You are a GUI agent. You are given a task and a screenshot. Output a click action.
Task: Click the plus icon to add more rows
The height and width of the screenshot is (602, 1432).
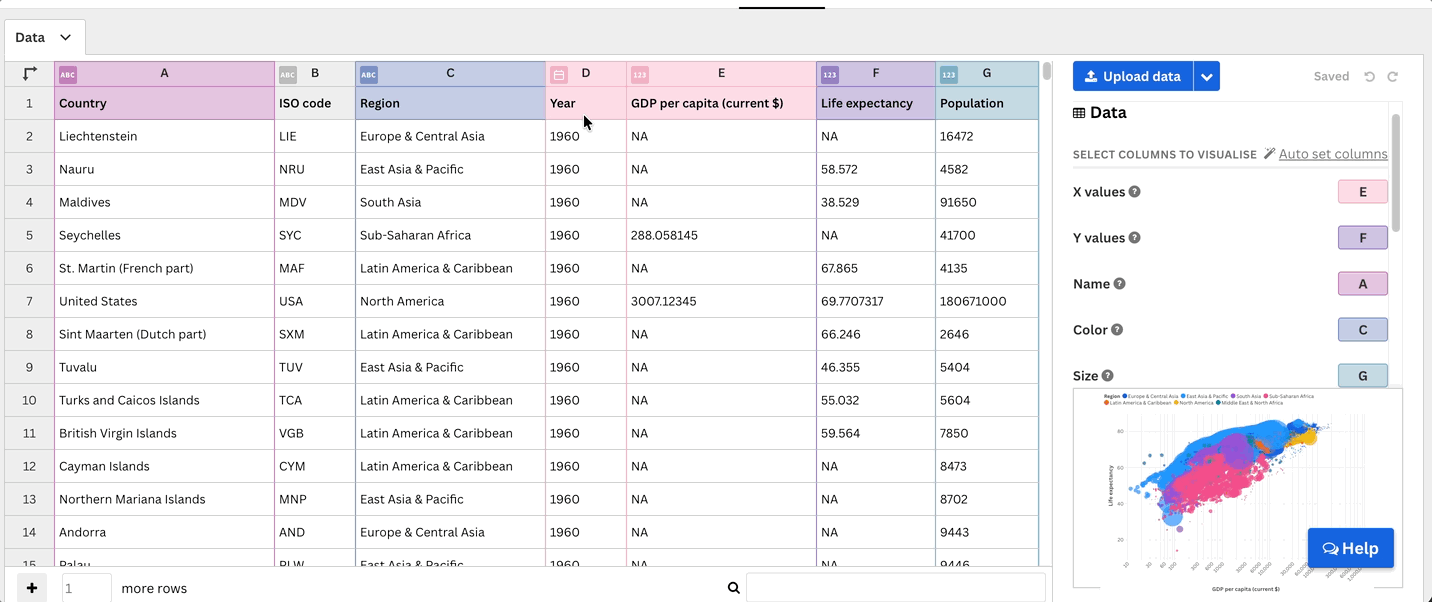click(x=31, y=588)
